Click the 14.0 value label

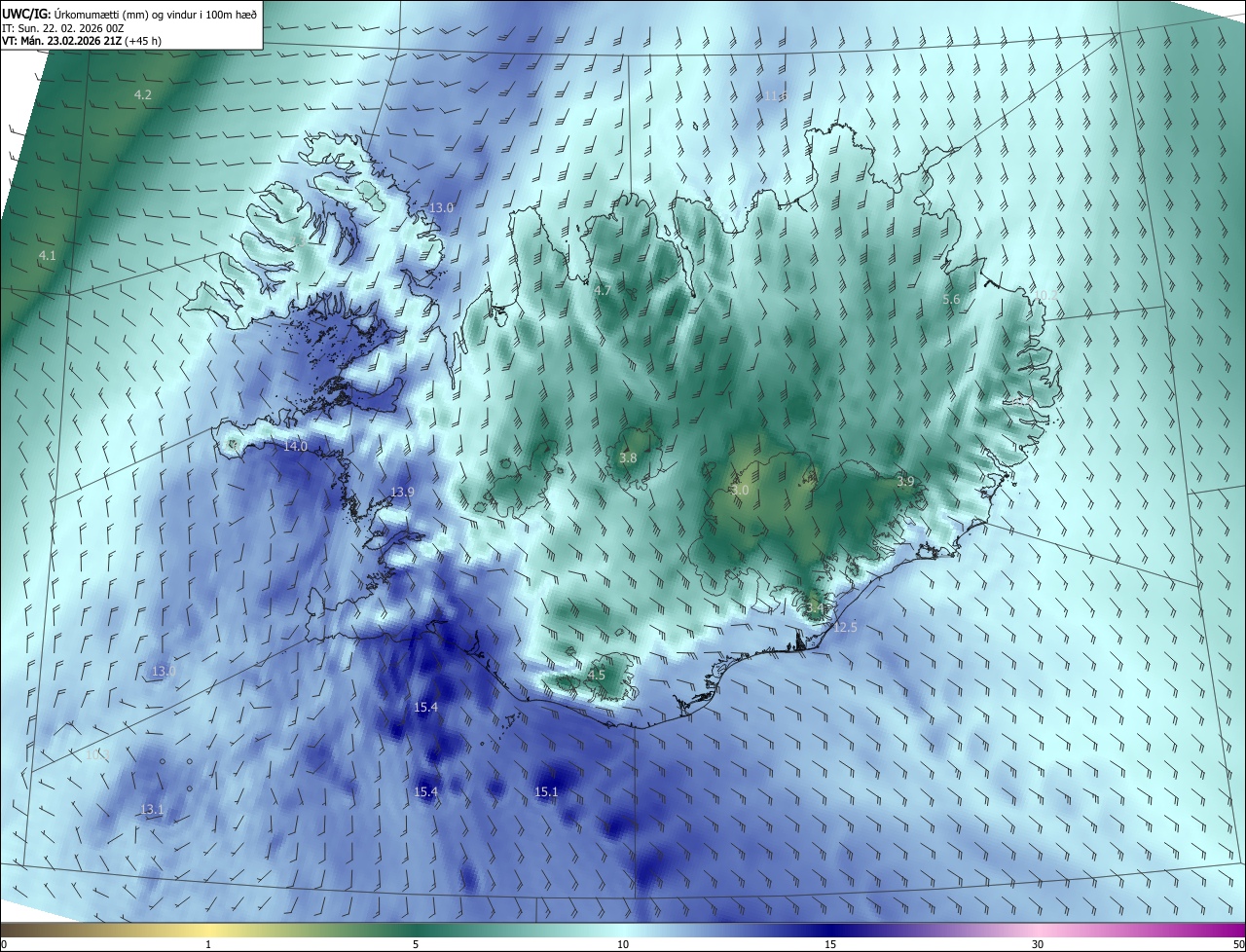tap(295, 447)
